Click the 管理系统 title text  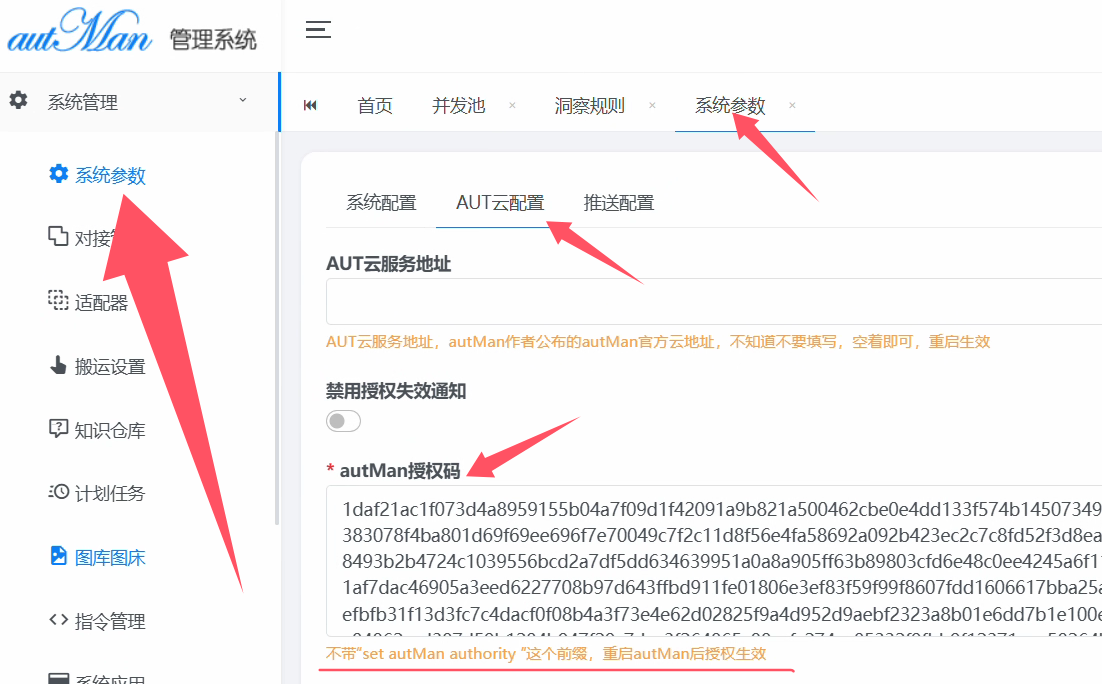[x=213, y=39]
